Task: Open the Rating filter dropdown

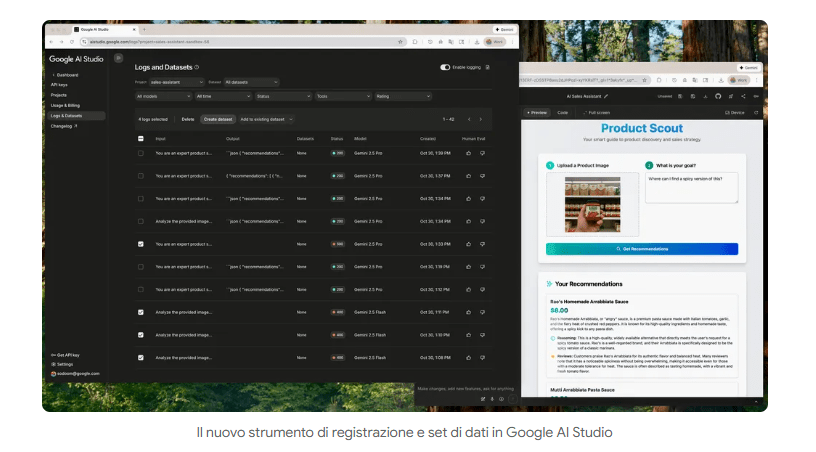Action: point(403,96)
